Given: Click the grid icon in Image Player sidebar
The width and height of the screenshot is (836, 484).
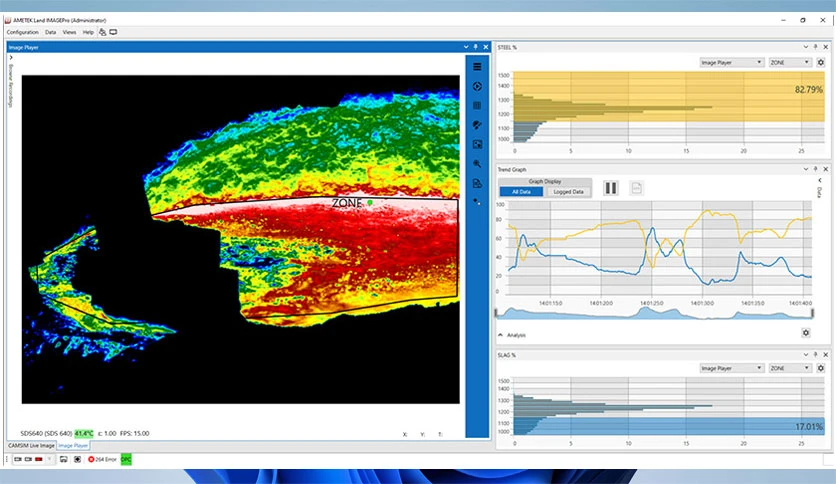Looking at the screenshot, I should [477, 106].
